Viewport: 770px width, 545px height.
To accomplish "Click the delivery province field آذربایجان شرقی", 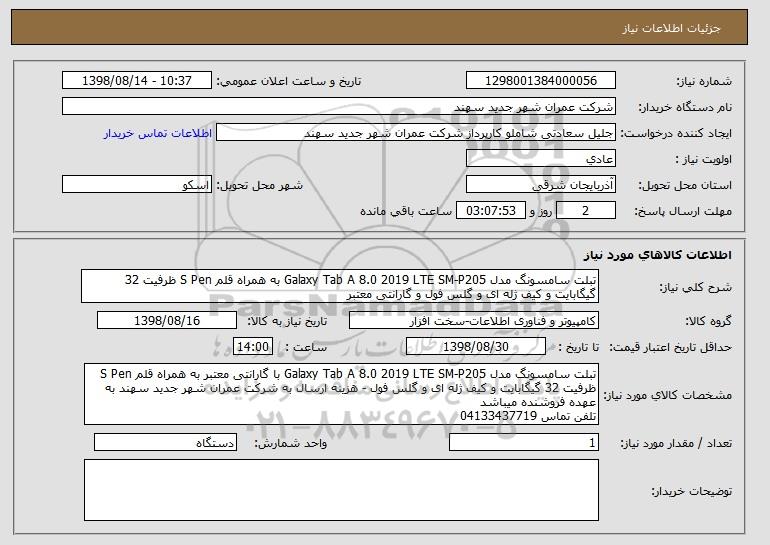I will pyautogui.click(x=541, y=185).
